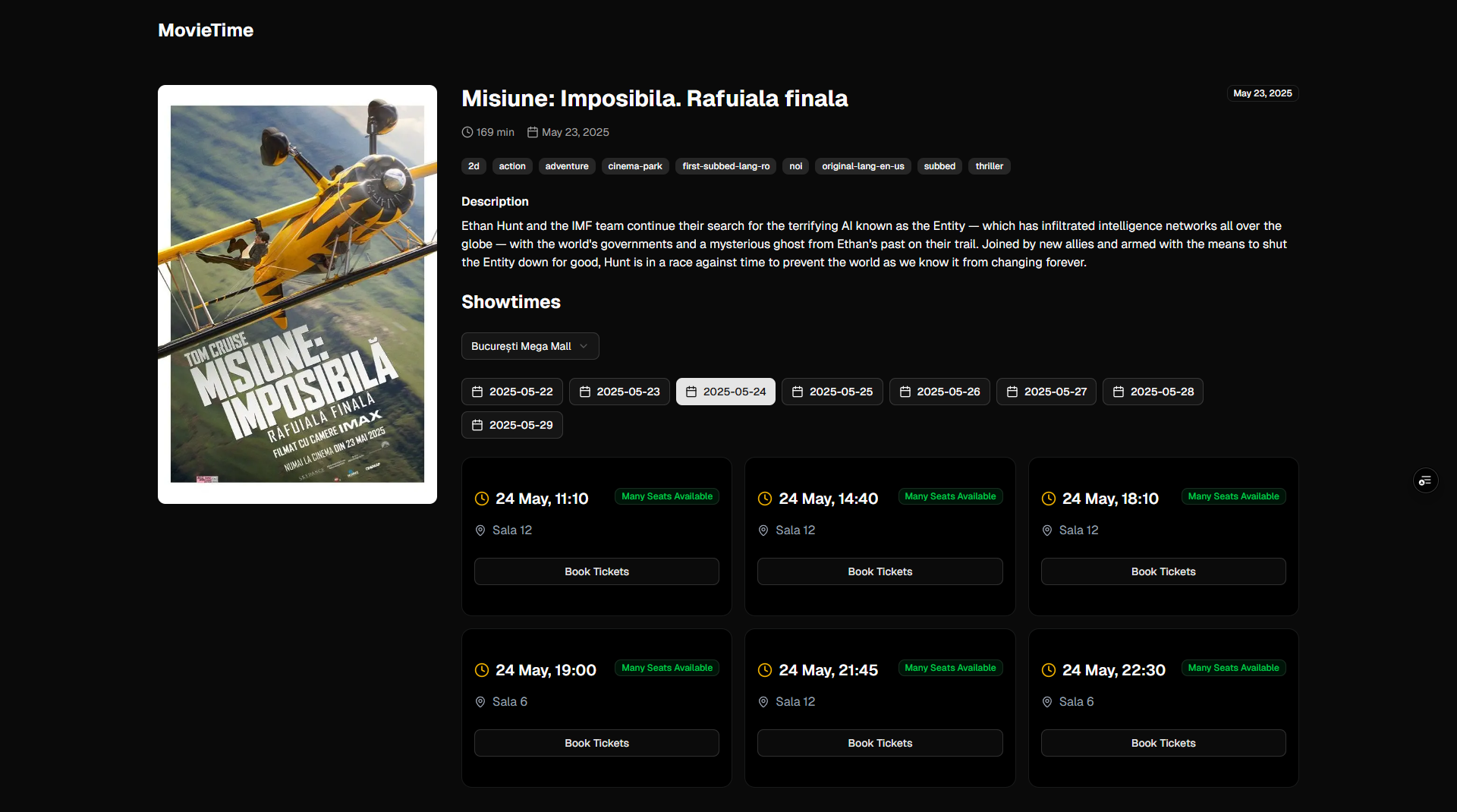Click the clock icon beside 24 May, 11:10
The width and height of the screenshot is (1457, 812).
482,499
